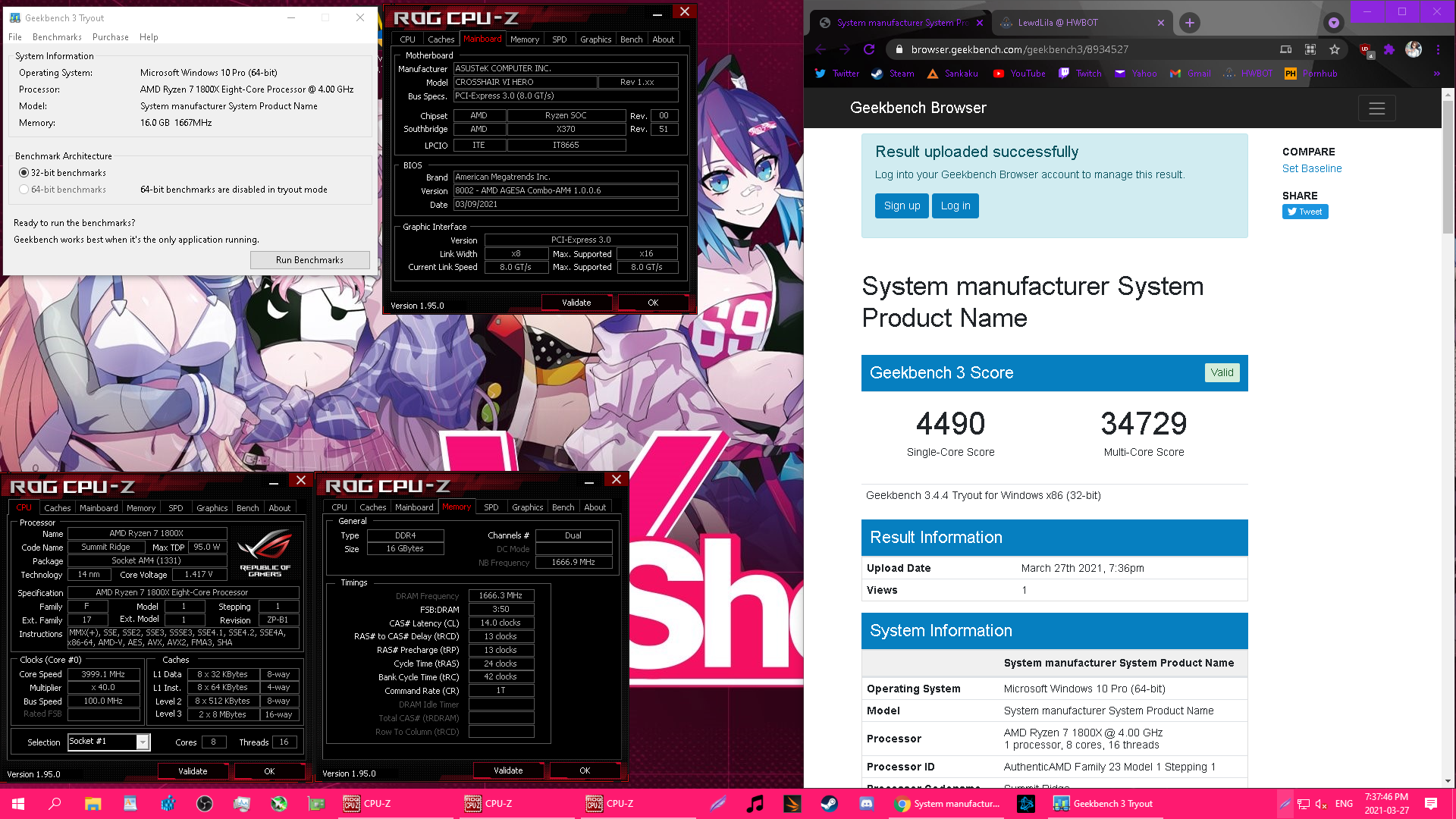
Task: Go back in the Chrome browser
Action: [x=821, y=49]
